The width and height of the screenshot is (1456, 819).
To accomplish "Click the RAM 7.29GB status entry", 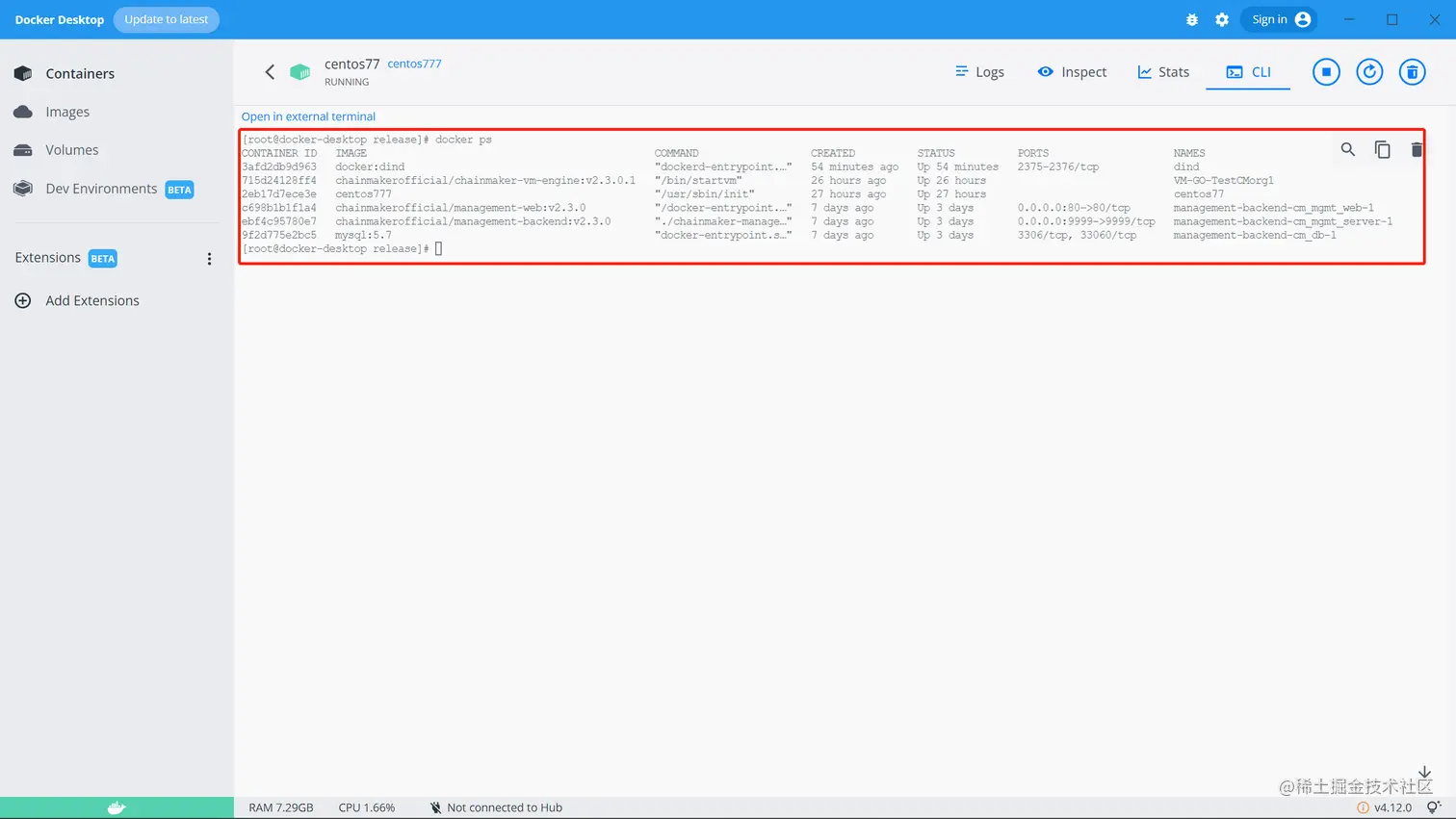I will coord(281,807).
